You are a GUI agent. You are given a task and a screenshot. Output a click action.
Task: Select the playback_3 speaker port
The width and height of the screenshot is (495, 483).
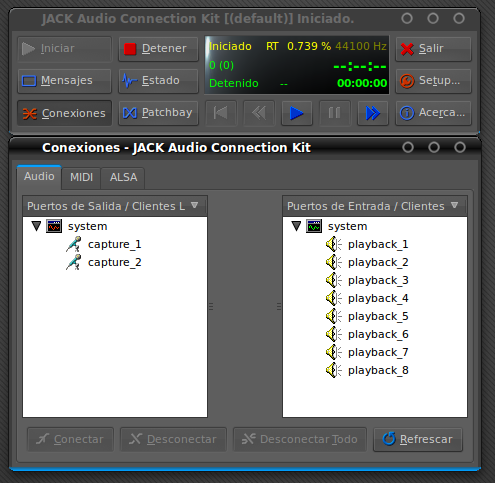[367, 280]
